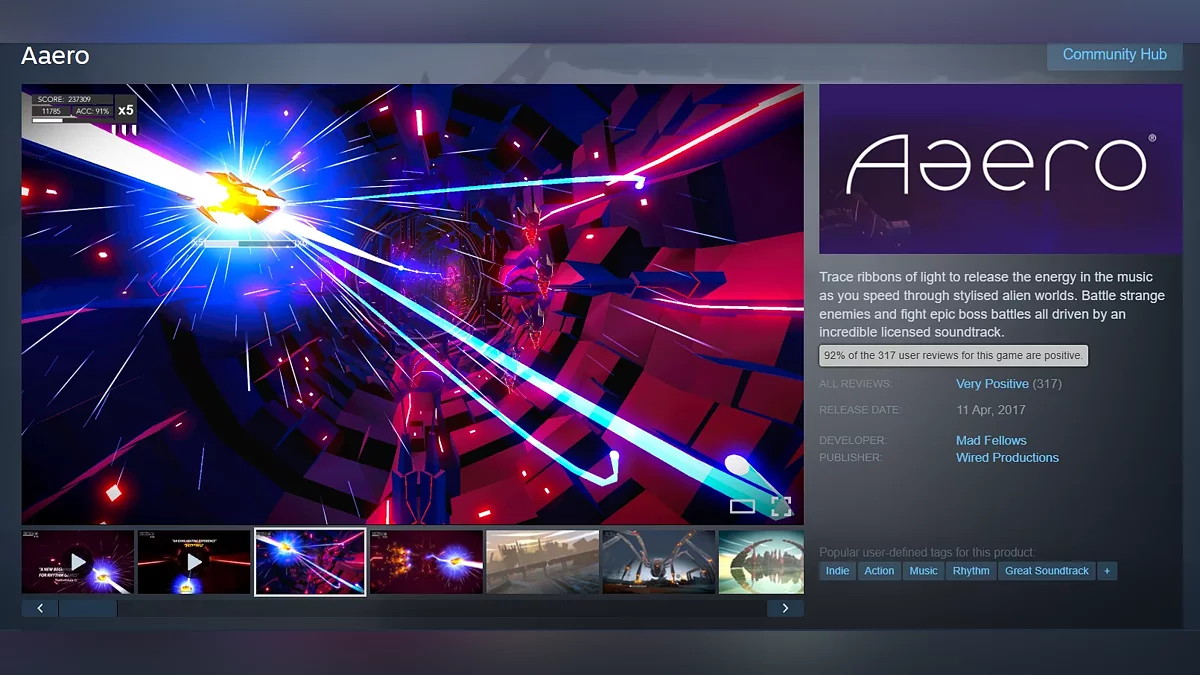The image size is (1200, 675).
Task: Click the Aaero logo header image
Action: 1001,168
